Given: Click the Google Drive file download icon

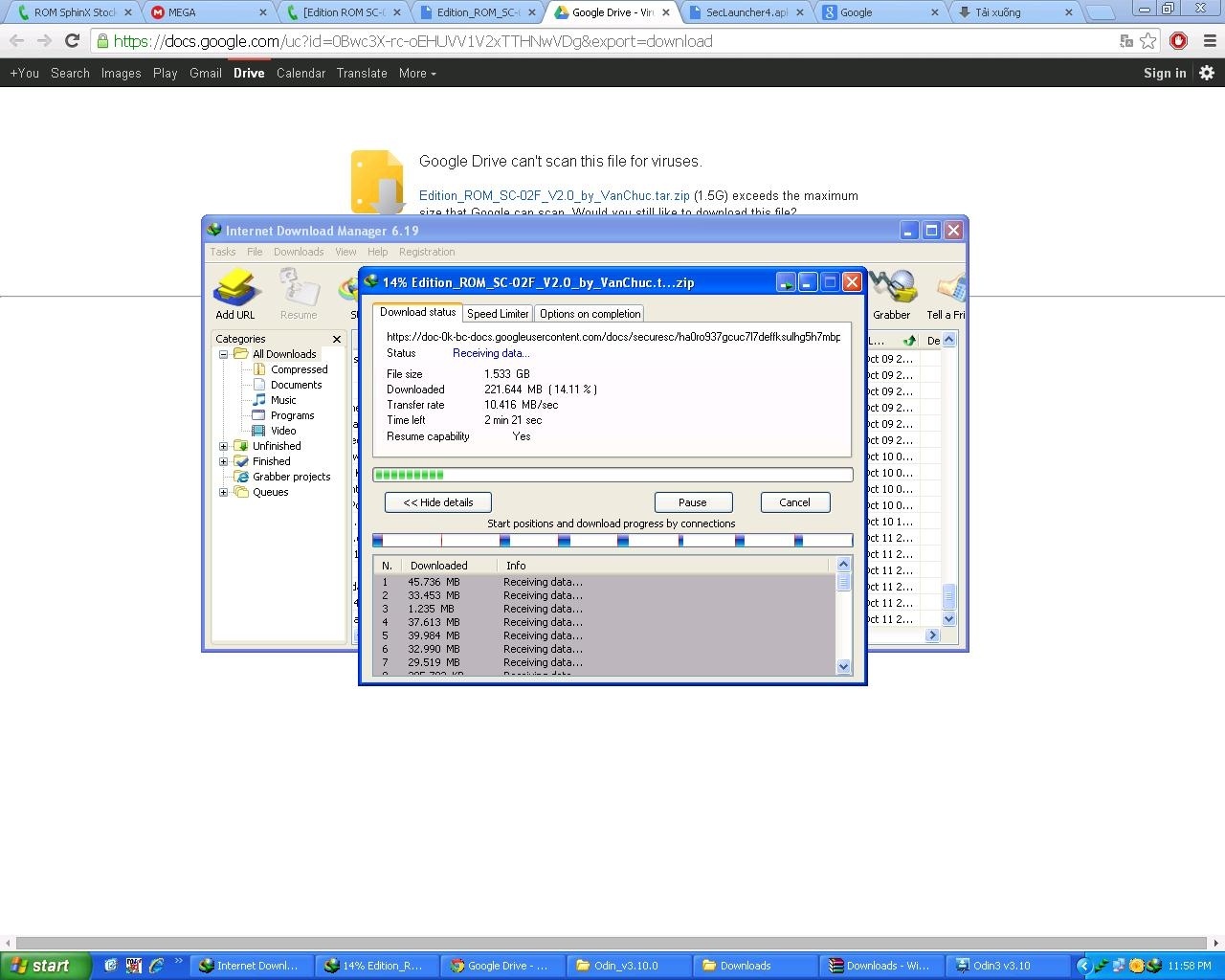Looking at the screenshot, I should 377,182.
